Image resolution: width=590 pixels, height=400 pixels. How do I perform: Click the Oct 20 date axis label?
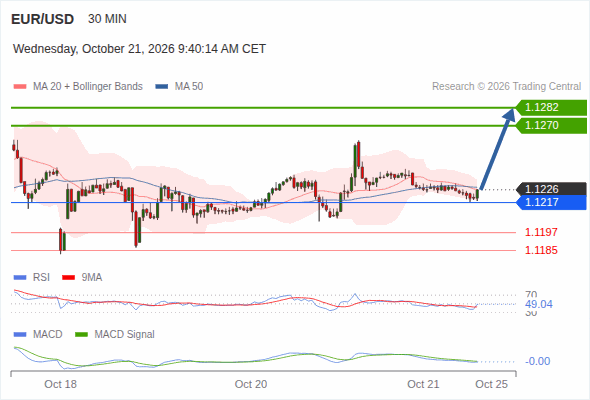point(251,384)
